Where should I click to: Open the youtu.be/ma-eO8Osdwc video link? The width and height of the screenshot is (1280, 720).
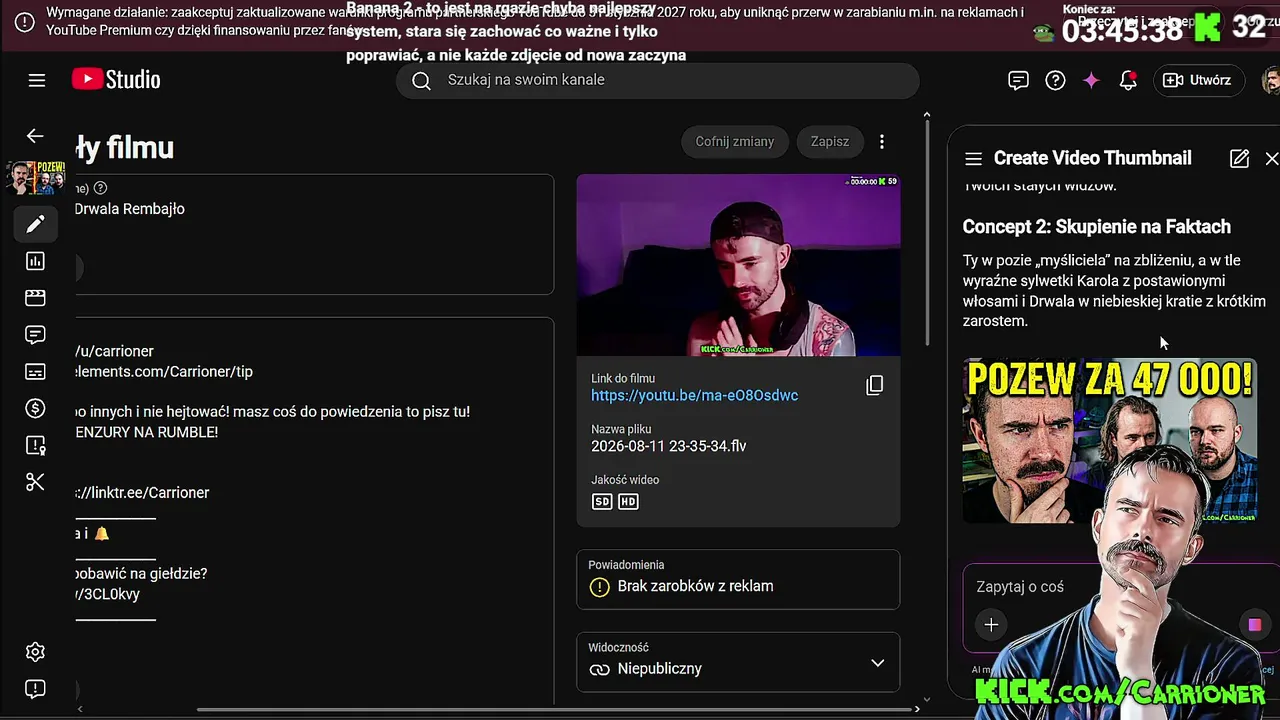click(695, 396)
